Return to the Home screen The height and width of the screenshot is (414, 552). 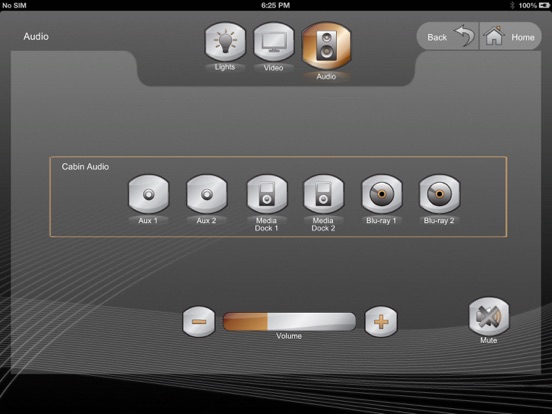(x=510, y=37)
